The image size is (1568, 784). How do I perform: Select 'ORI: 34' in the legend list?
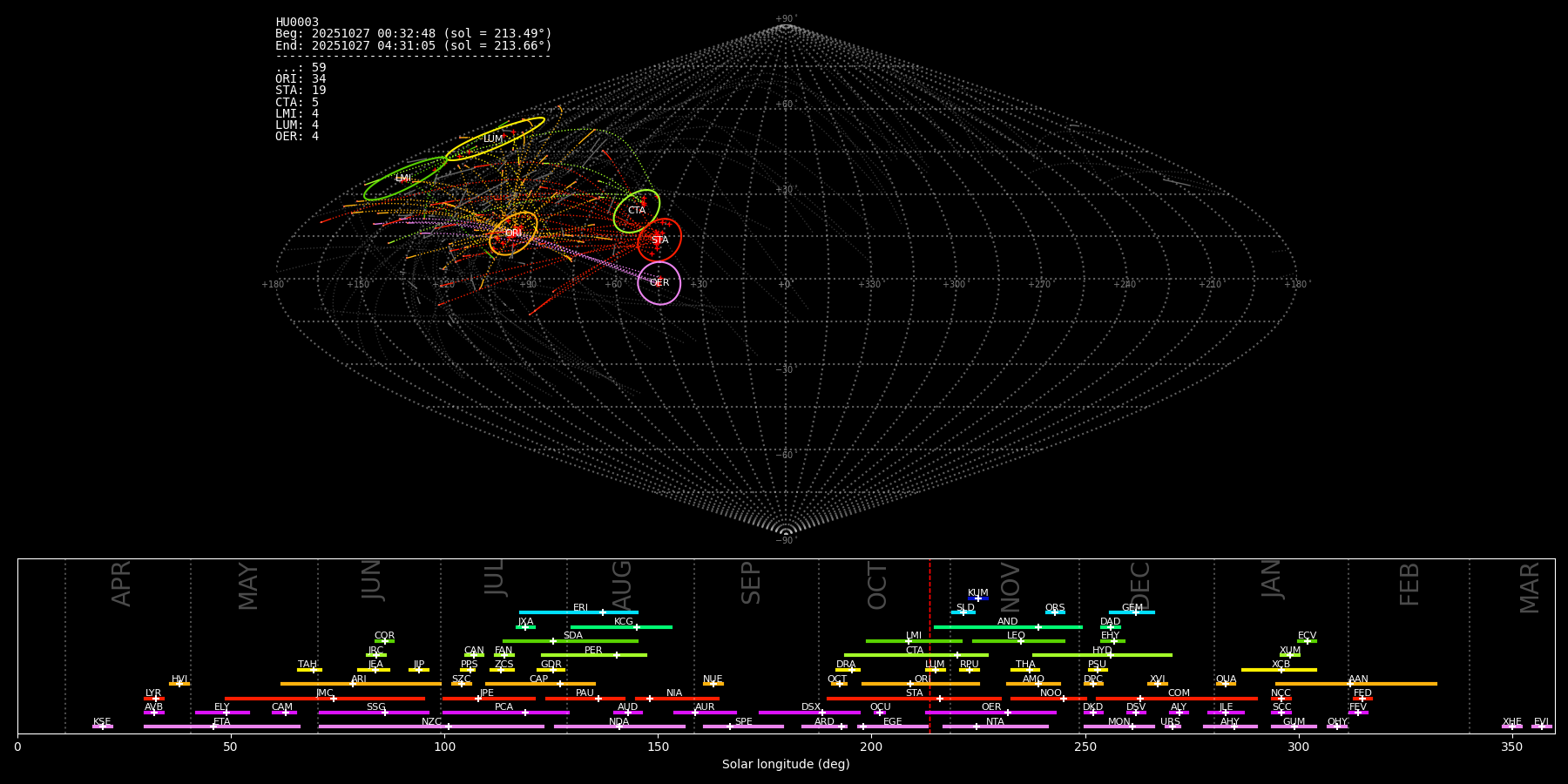301,79
